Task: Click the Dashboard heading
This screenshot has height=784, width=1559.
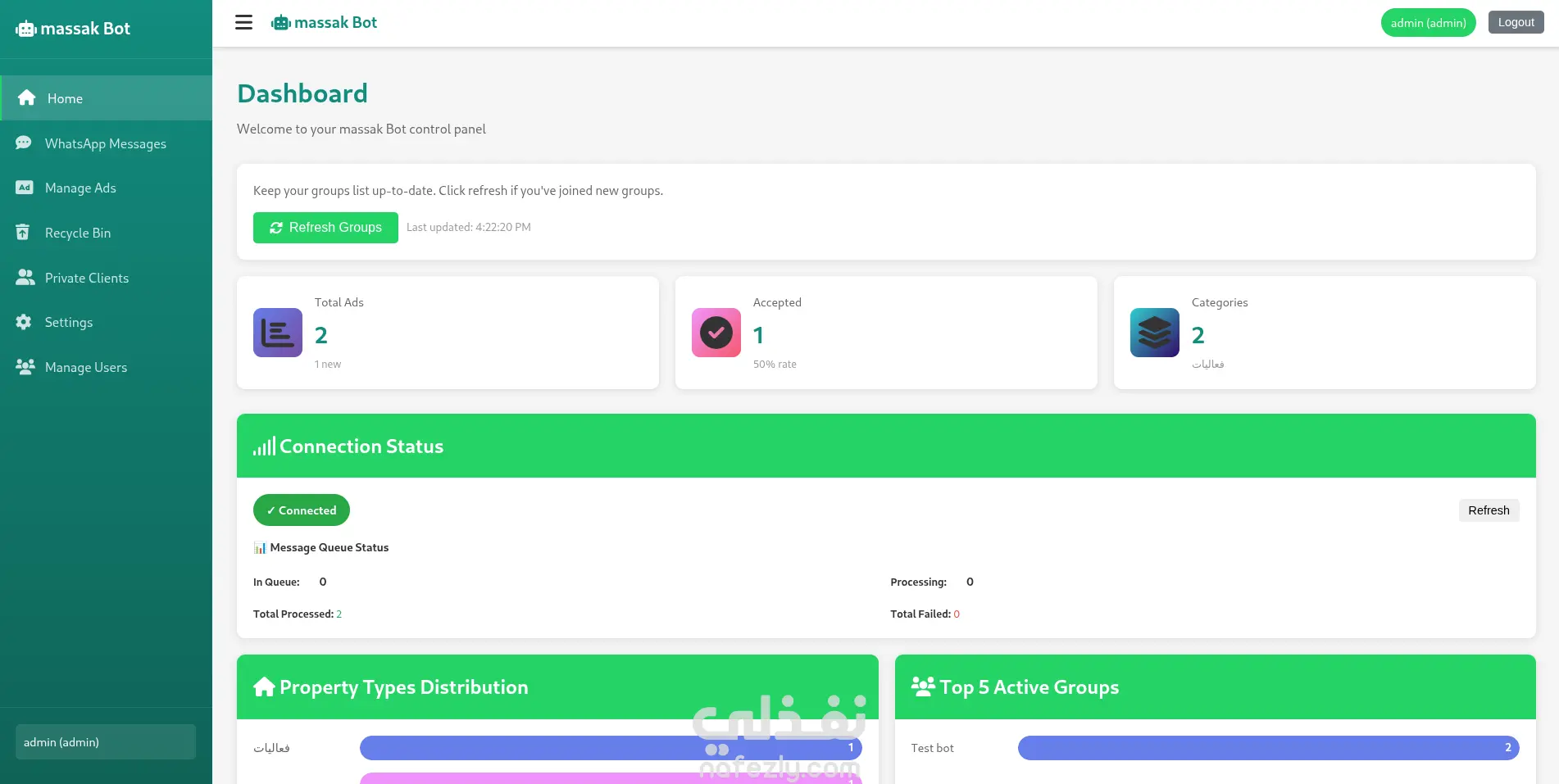Action: [302, 93]
